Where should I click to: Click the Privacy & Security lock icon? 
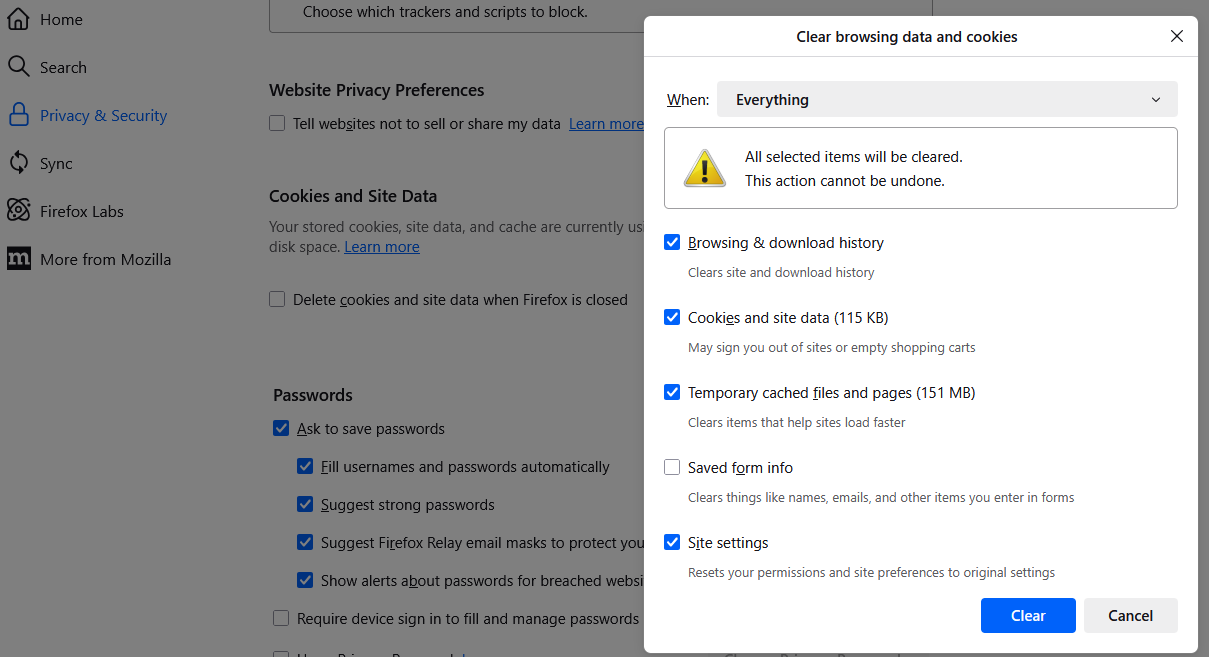18,115
